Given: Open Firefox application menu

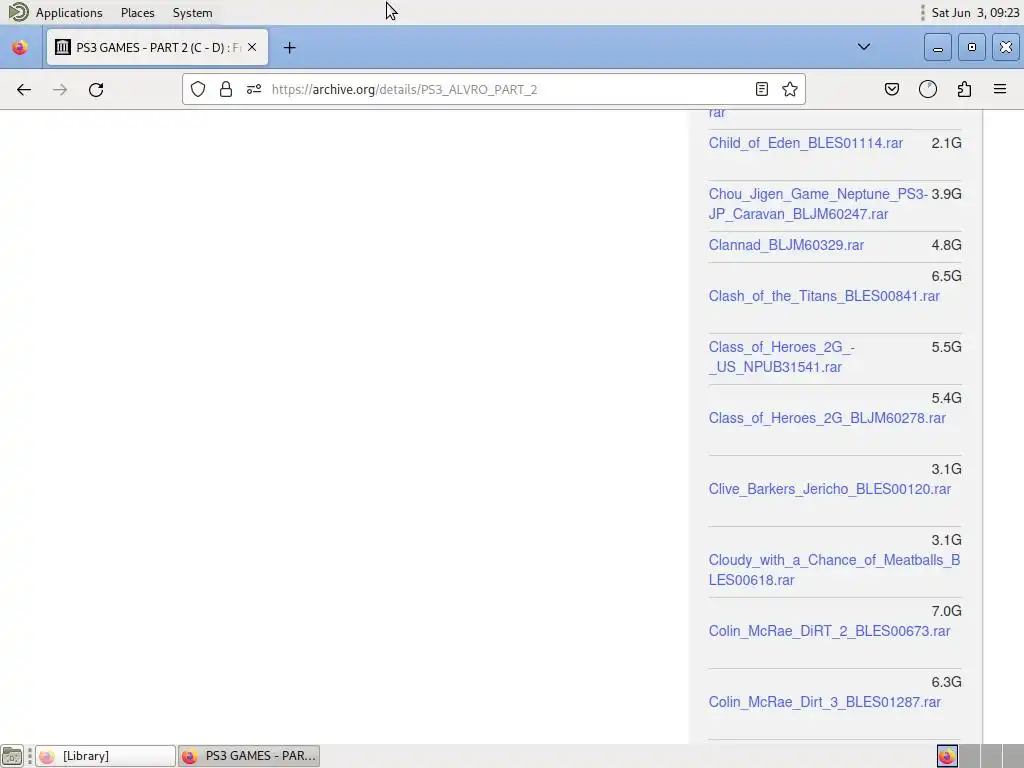Looking at the screenshot, I should click(x=1000, y=89).
